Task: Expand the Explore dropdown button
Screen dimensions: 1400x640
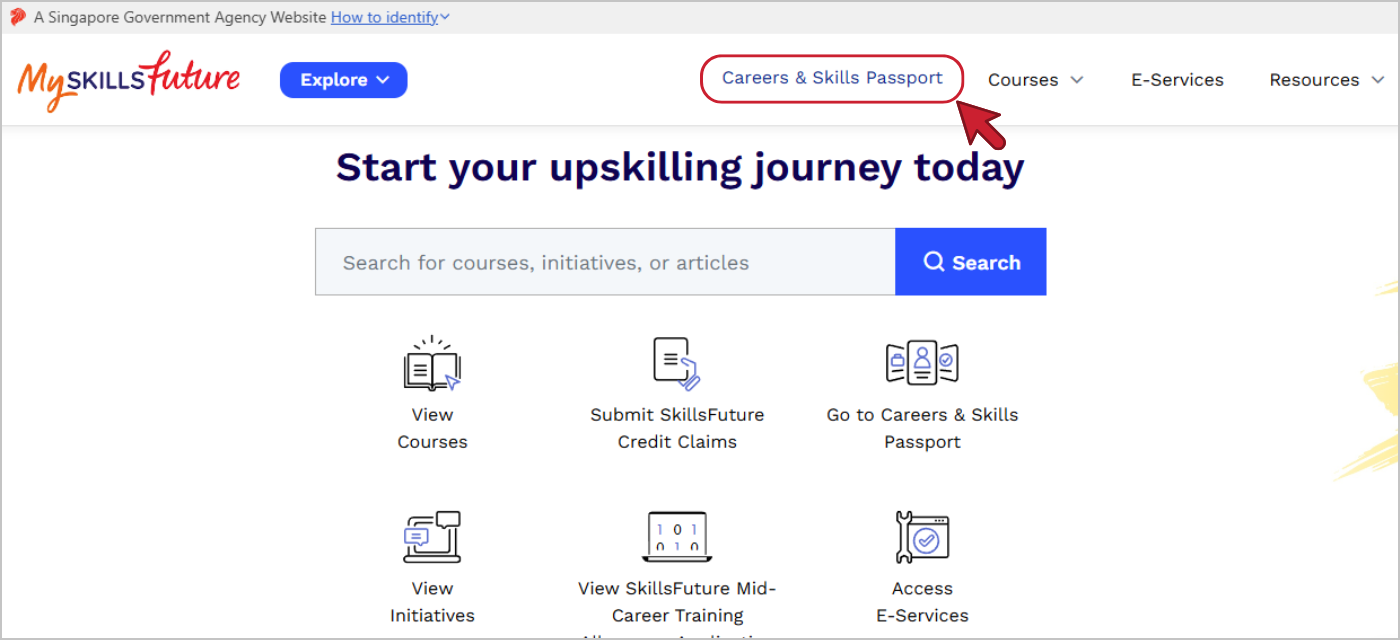Action: (343, 80)
